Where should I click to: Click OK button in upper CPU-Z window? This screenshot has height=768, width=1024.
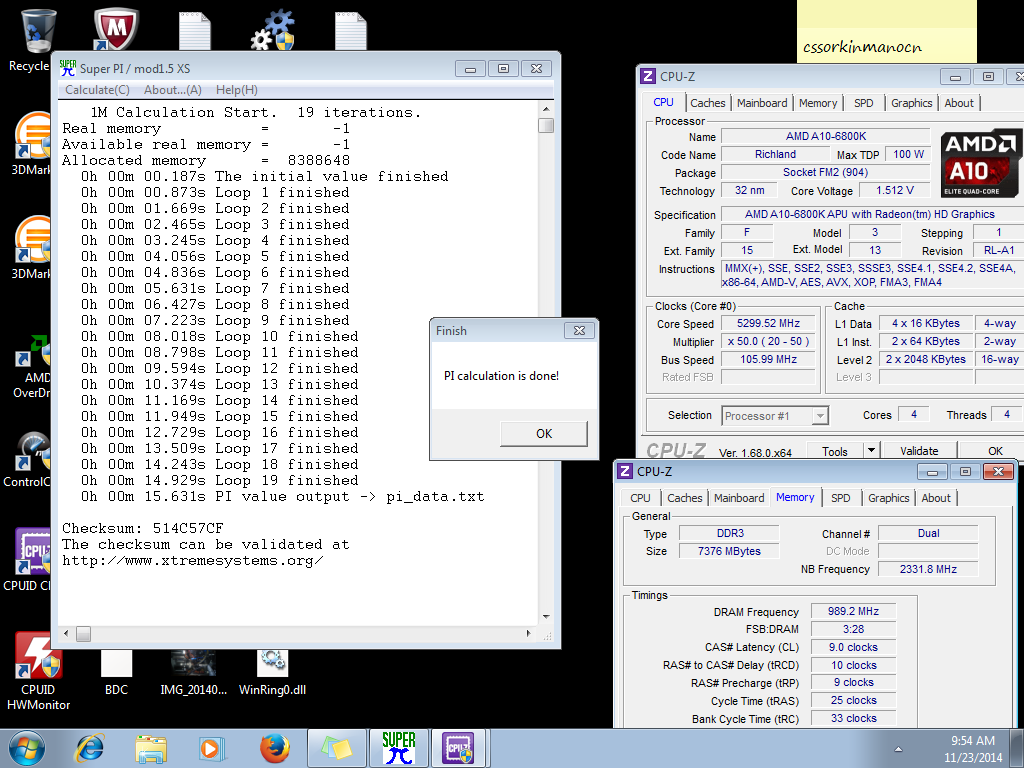point(995,451)
